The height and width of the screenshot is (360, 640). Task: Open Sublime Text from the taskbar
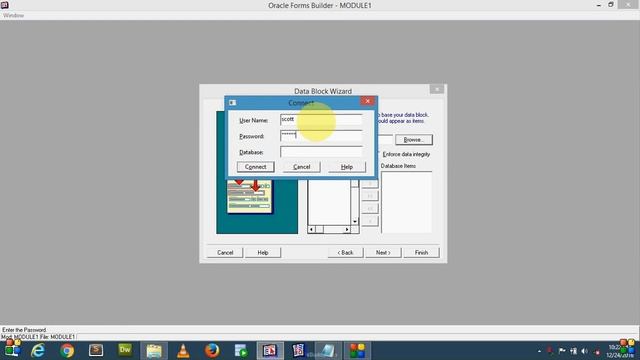point(96,350)
